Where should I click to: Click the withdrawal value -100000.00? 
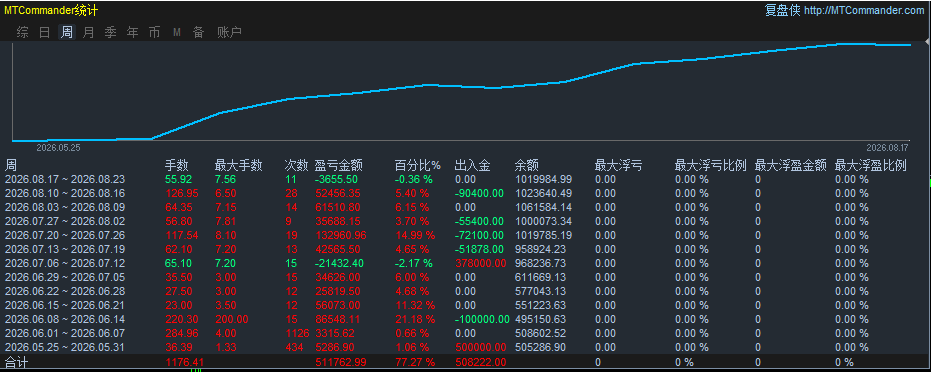[482, 319]
